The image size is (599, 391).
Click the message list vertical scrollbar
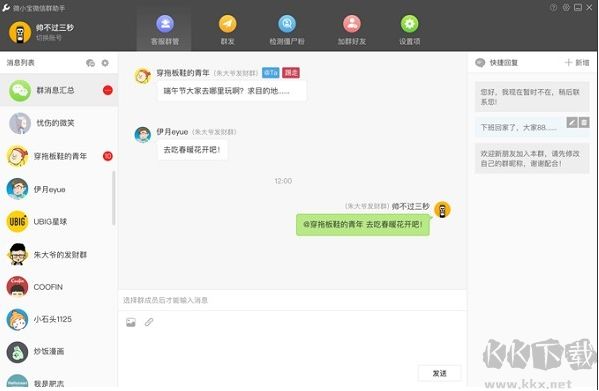point(113,198)
